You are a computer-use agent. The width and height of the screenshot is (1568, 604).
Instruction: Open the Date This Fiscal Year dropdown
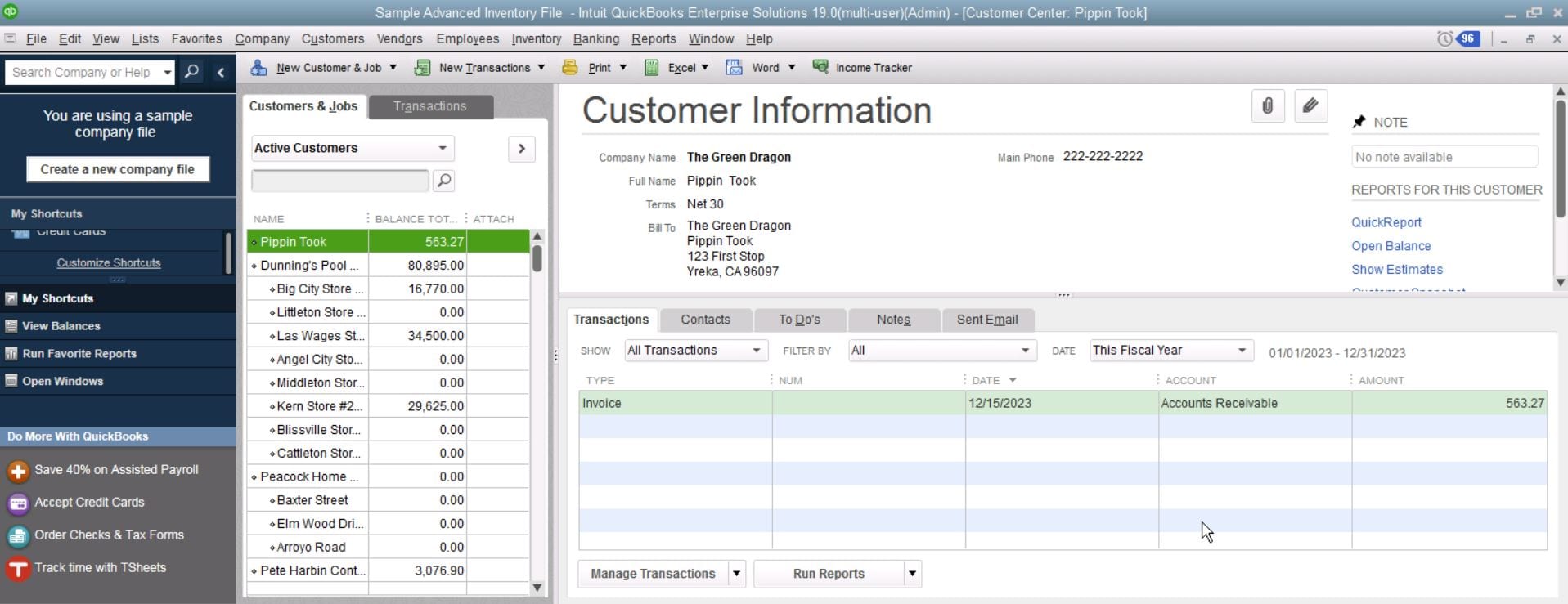[x=1171, y=351]
